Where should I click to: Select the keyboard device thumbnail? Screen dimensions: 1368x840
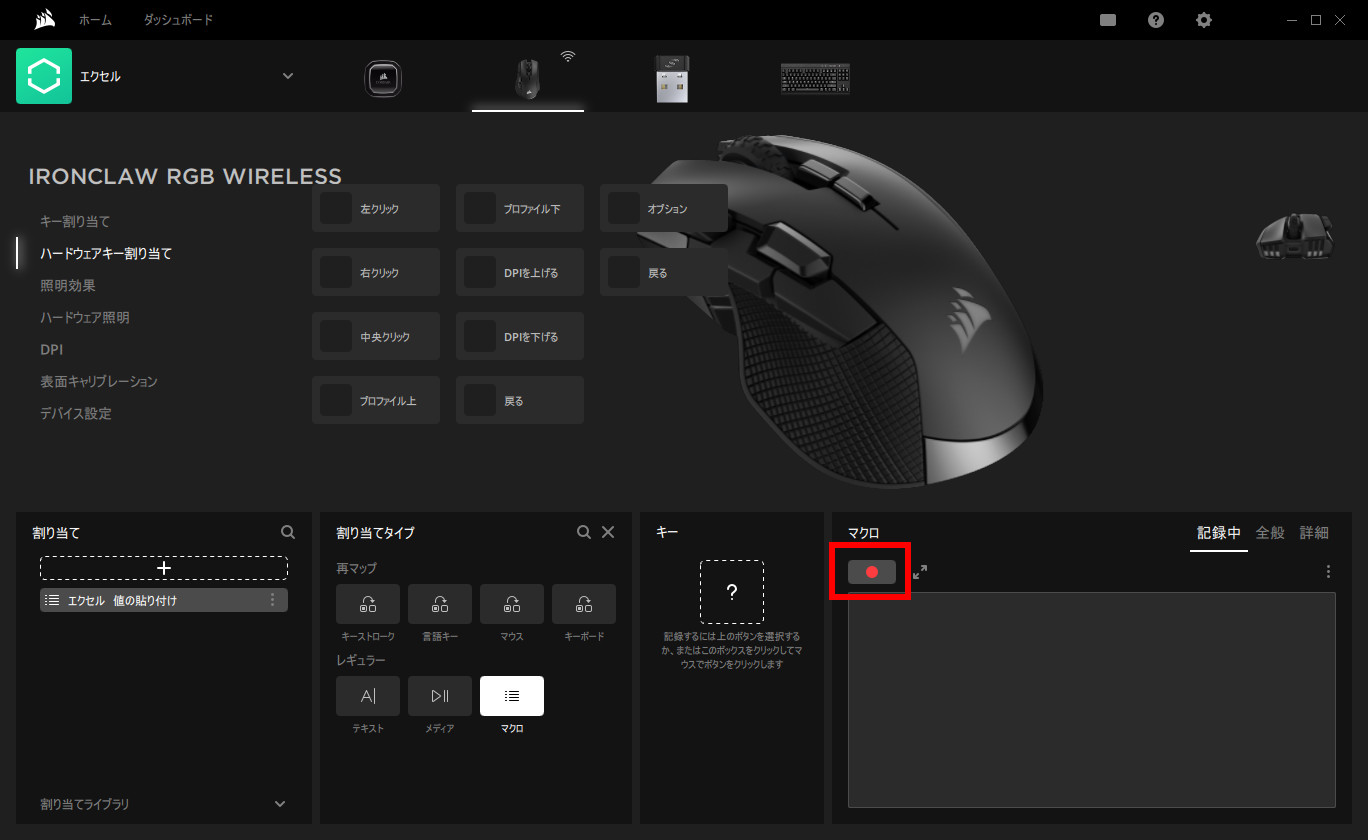pyautogui.click(x=815, y=79)
